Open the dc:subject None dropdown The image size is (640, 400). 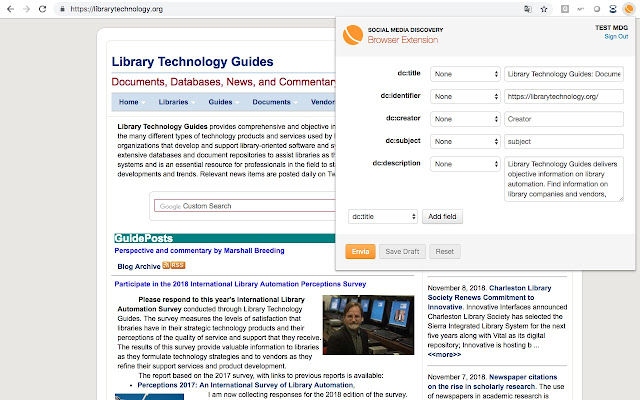tap(465, 141)
